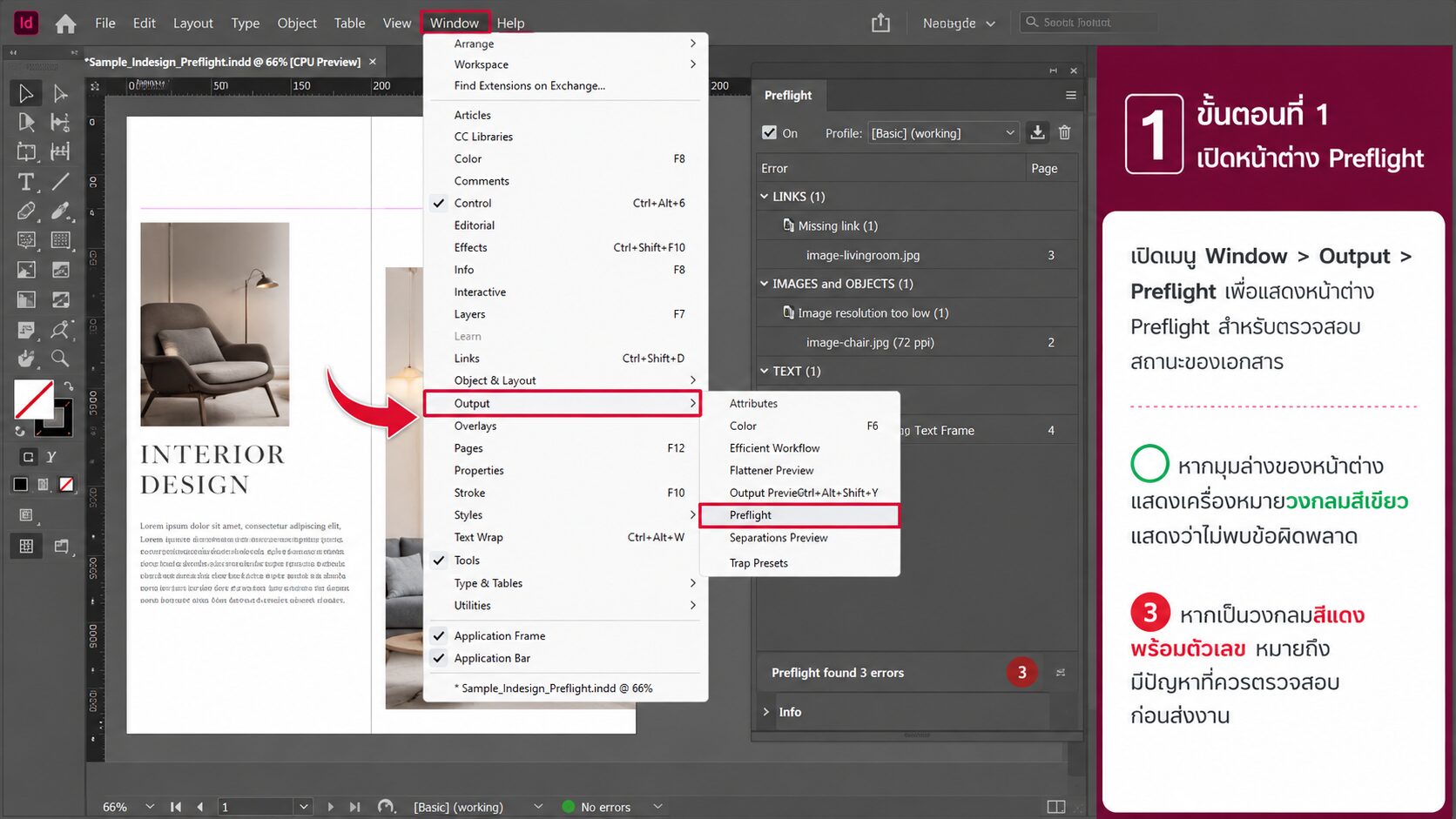Go to last page icon
1456x819 pixels.
click(354, 807)
